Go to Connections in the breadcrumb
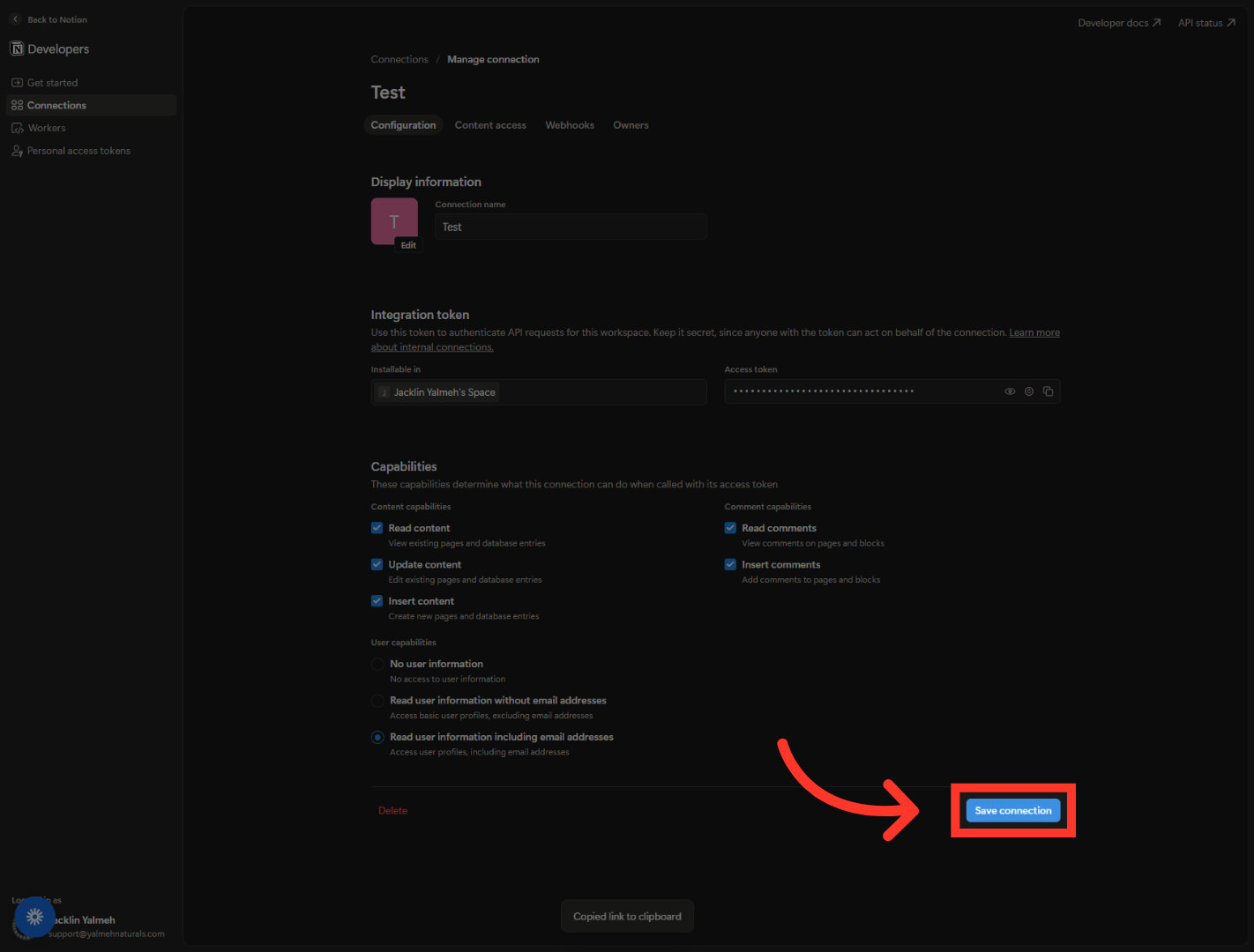The width and height of the screenshot is (1254, 952). coord(399,60)
